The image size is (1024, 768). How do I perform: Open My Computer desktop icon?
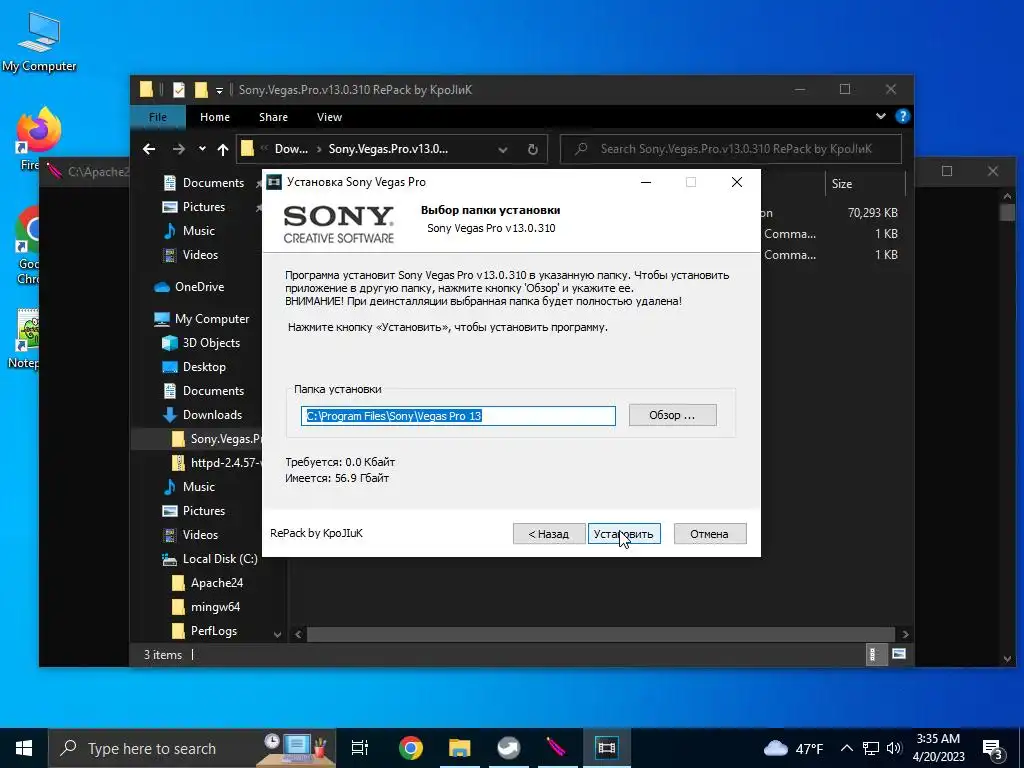pyautogui.click(x=39, y=42)
